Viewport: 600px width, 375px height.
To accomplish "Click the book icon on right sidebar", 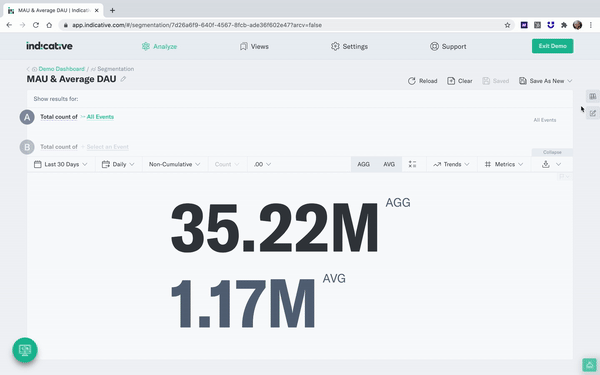I will pyautogui.click(x=593, y=96).
